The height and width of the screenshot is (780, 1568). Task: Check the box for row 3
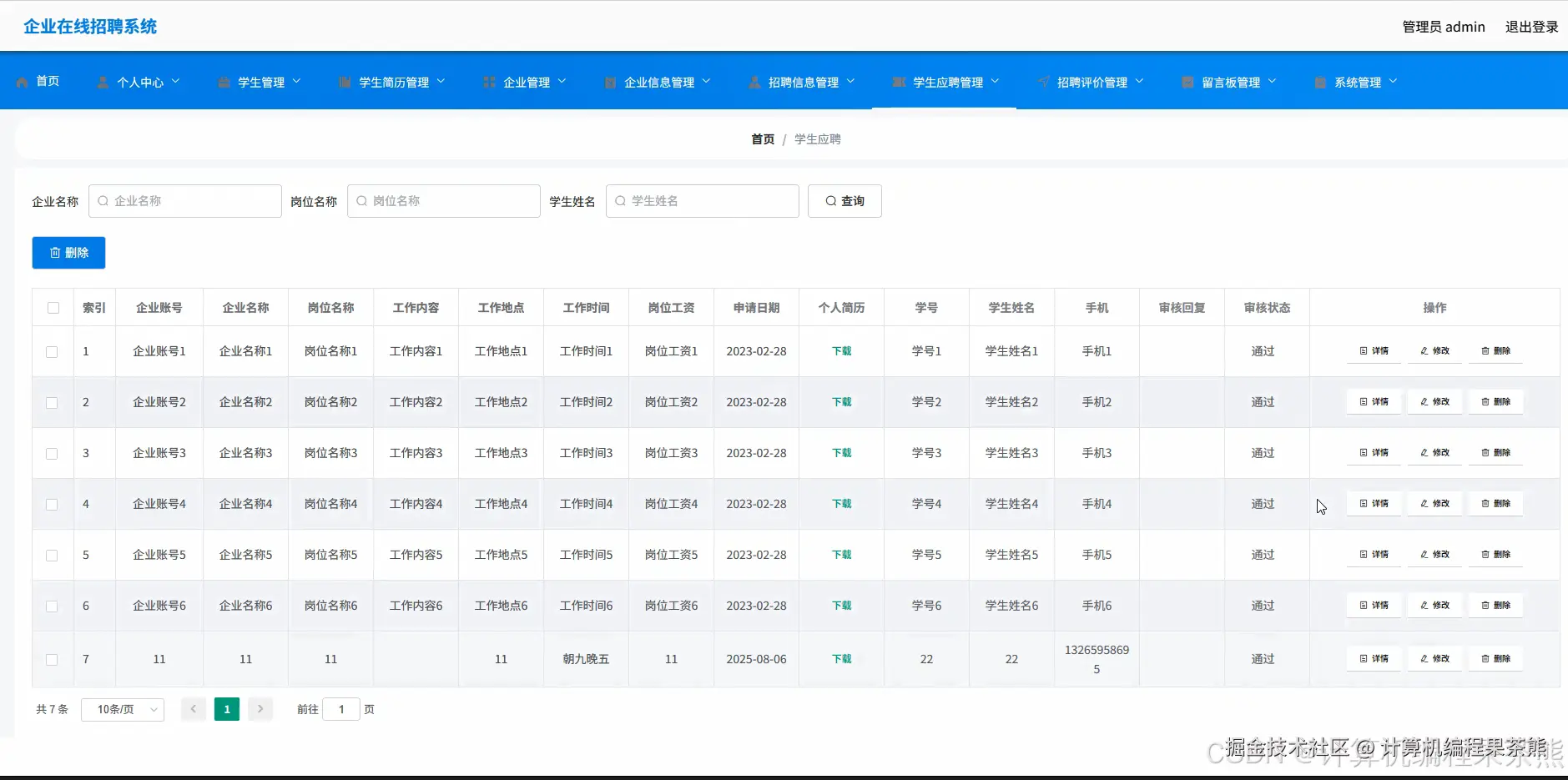[x=52, y=454]
